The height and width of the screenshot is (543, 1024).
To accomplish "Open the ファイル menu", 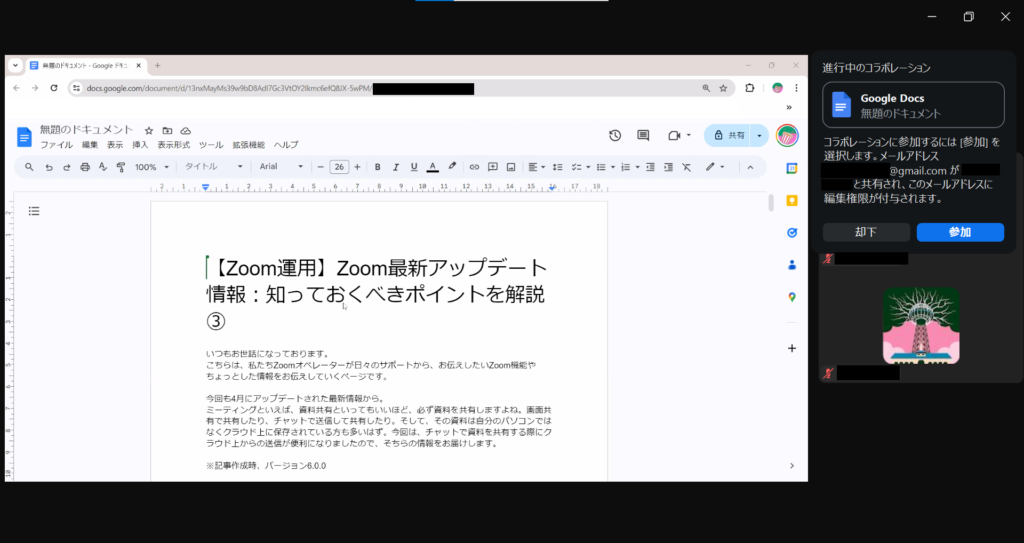I will pyautogui.click(x=56, y=145).
